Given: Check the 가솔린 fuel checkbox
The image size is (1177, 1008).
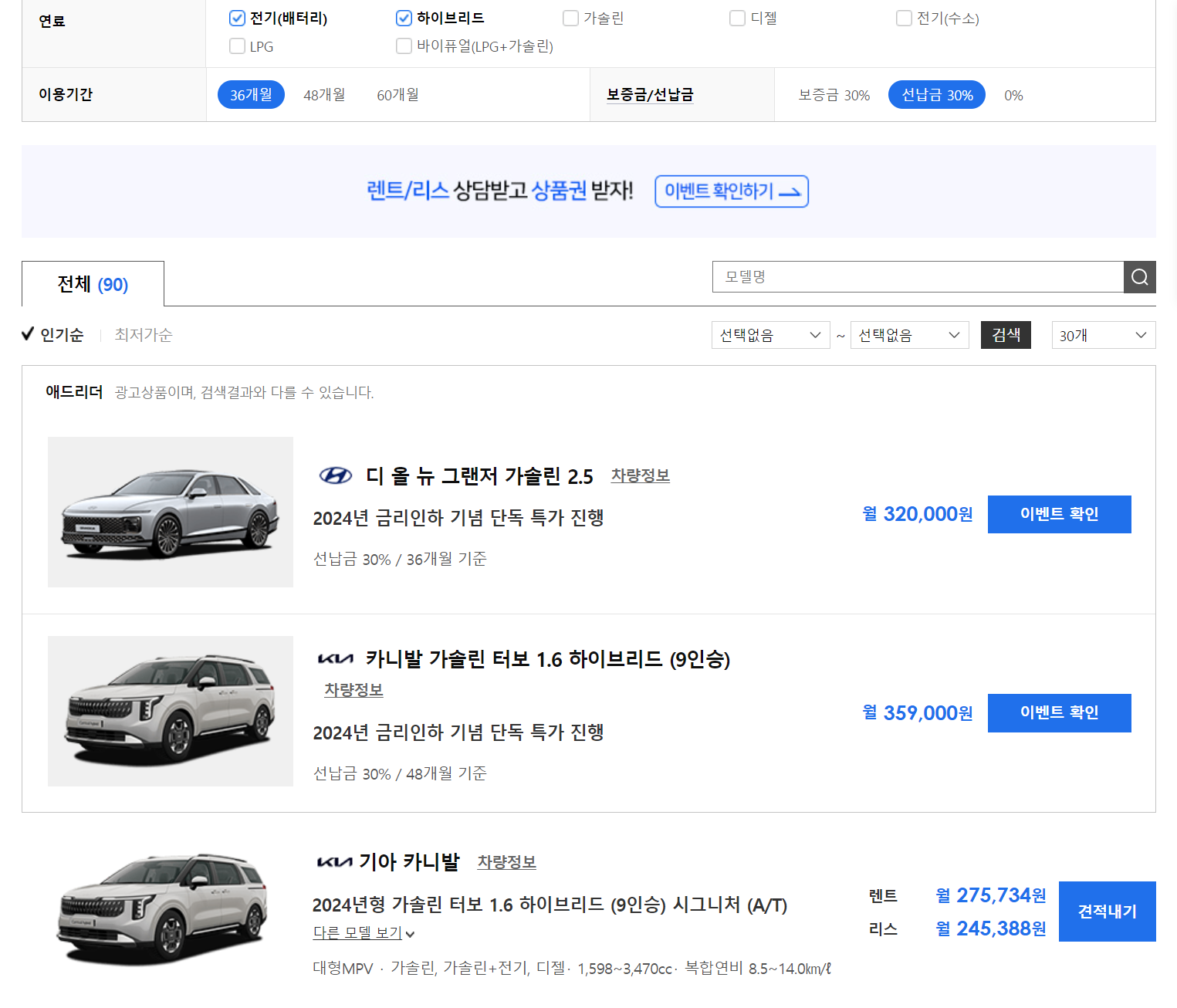Looking at the screenshot, I should (x=570, y=18).
